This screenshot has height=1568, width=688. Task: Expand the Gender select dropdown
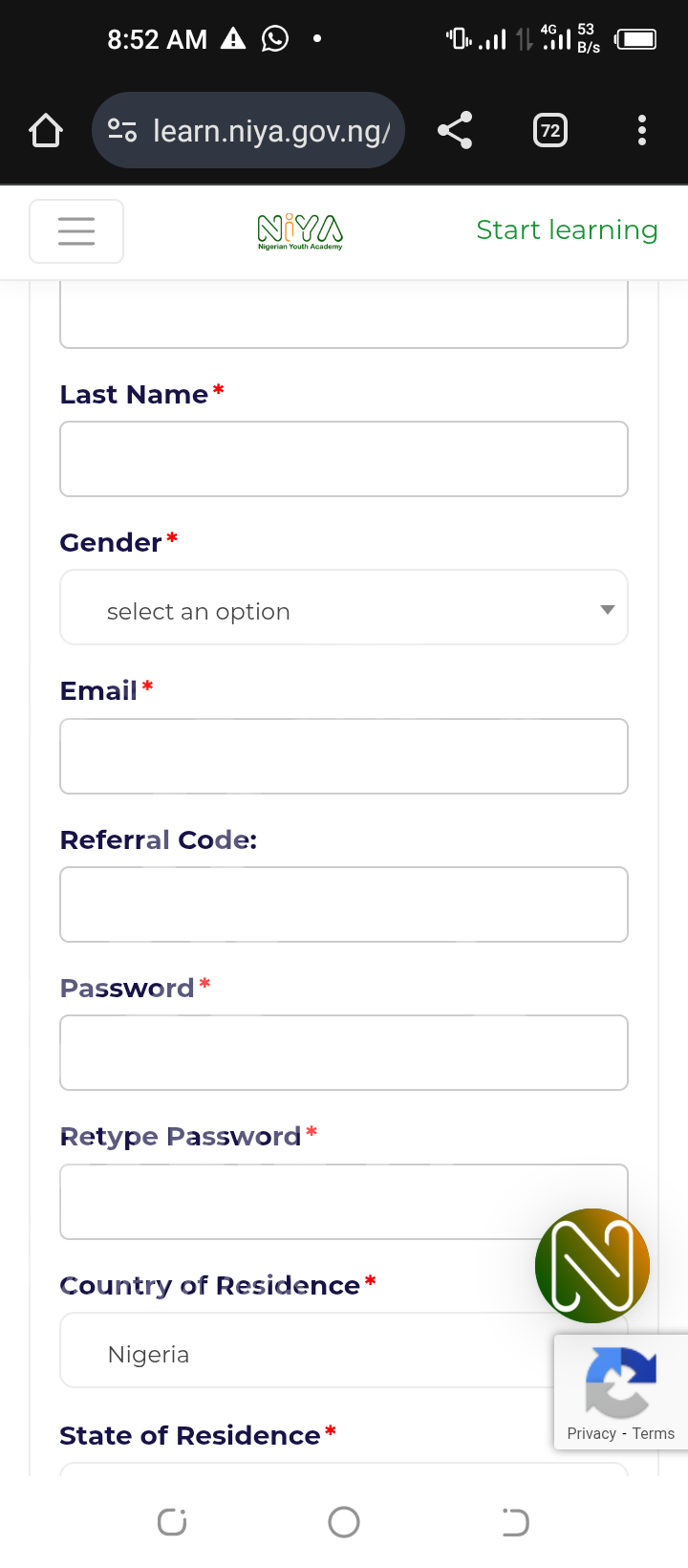344,608
